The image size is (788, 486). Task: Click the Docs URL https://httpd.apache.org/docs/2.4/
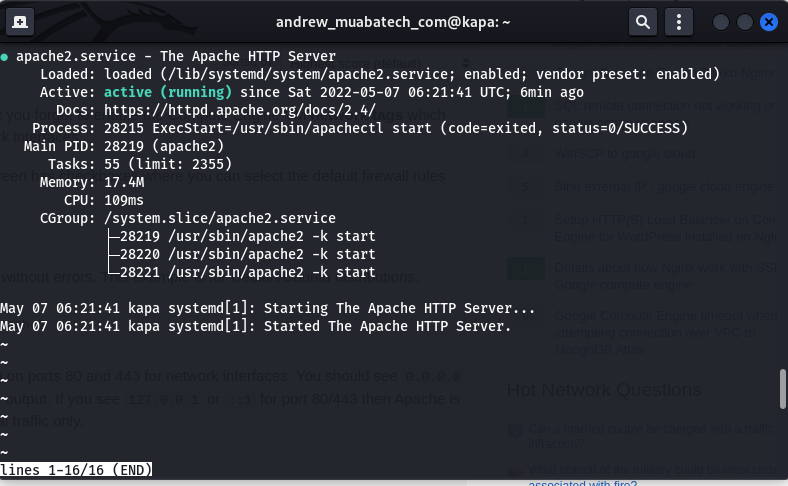240,111
